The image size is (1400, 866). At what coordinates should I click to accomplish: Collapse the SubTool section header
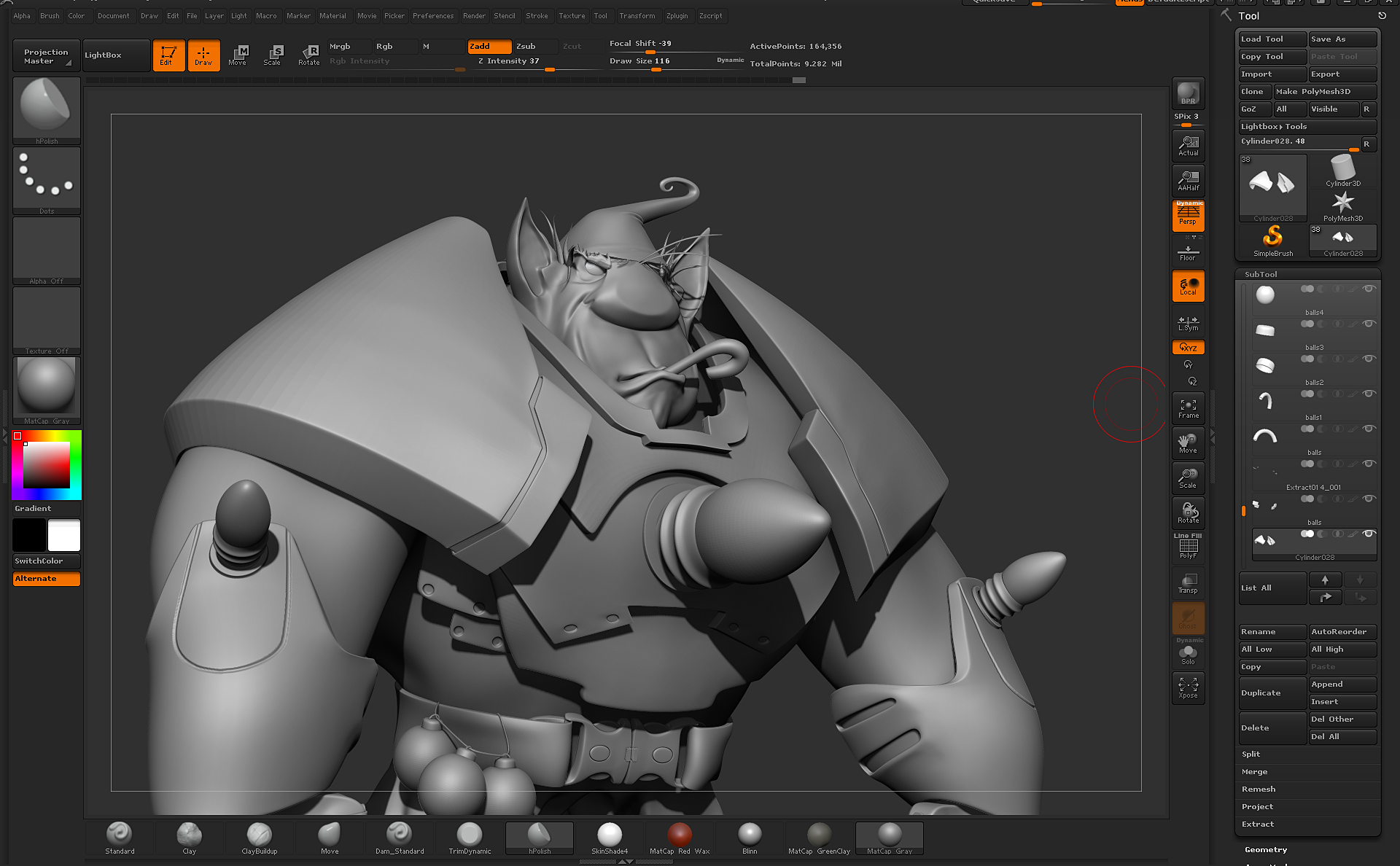[1261, 275]
